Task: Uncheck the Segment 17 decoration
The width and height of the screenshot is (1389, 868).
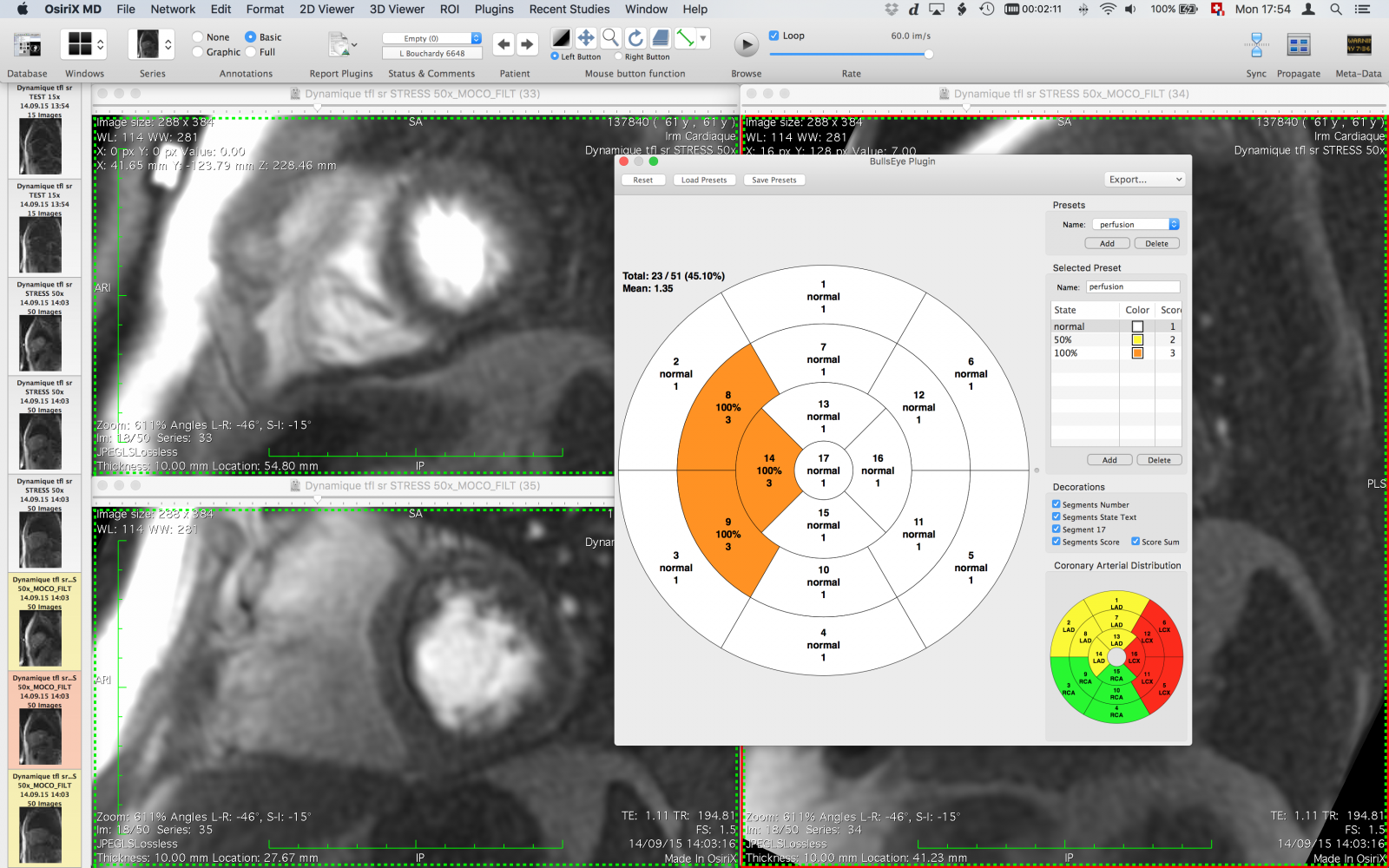Action: [1057, 529]
